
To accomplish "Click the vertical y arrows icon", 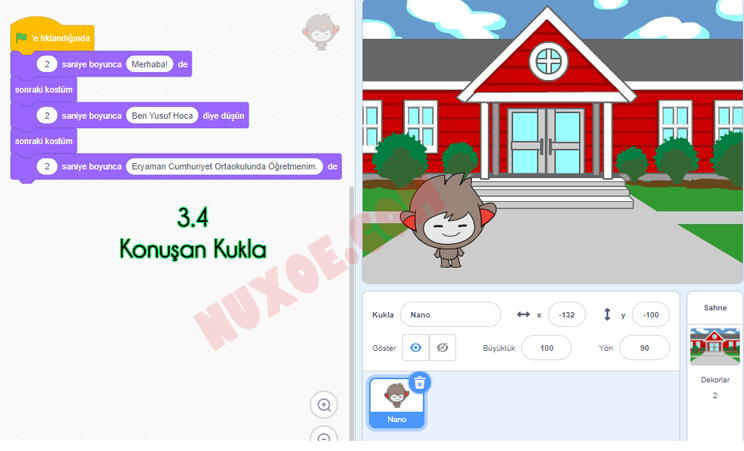I will 607,314.
